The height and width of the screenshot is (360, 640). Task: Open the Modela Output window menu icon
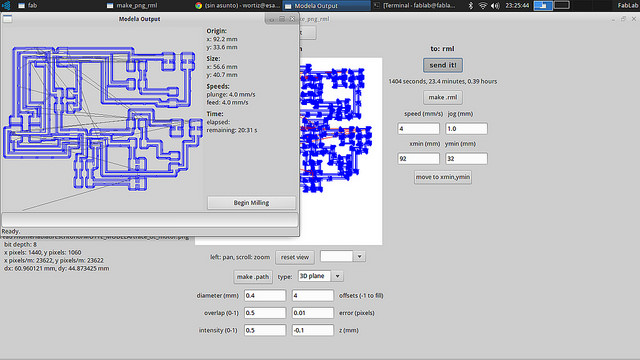[7, 19]
